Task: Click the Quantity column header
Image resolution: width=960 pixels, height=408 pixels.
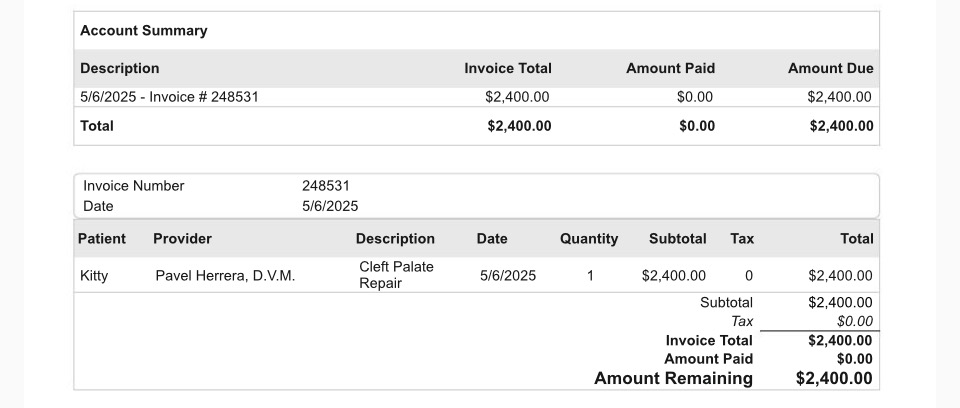Action: [x=589, y=239]
